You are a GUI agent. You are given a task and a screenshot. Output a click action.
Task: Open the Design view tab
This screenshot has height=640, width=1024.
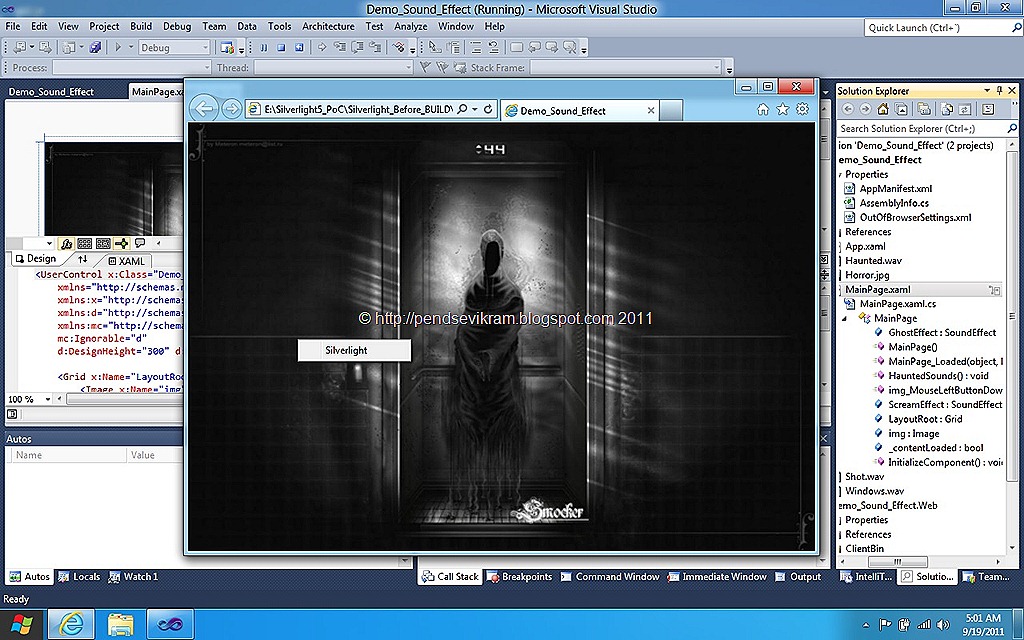(x=36, y=259)
